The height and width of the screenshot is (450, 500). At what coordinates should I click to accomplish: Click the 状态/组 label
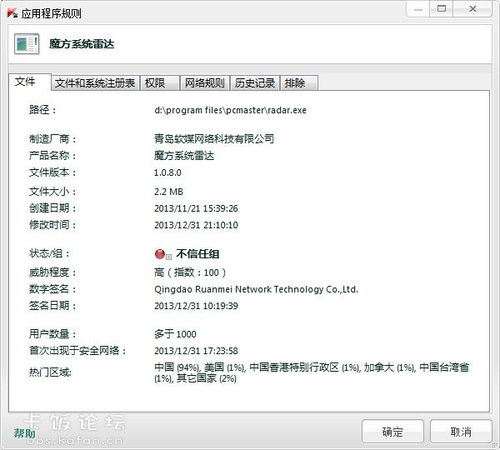coord(49,254)
